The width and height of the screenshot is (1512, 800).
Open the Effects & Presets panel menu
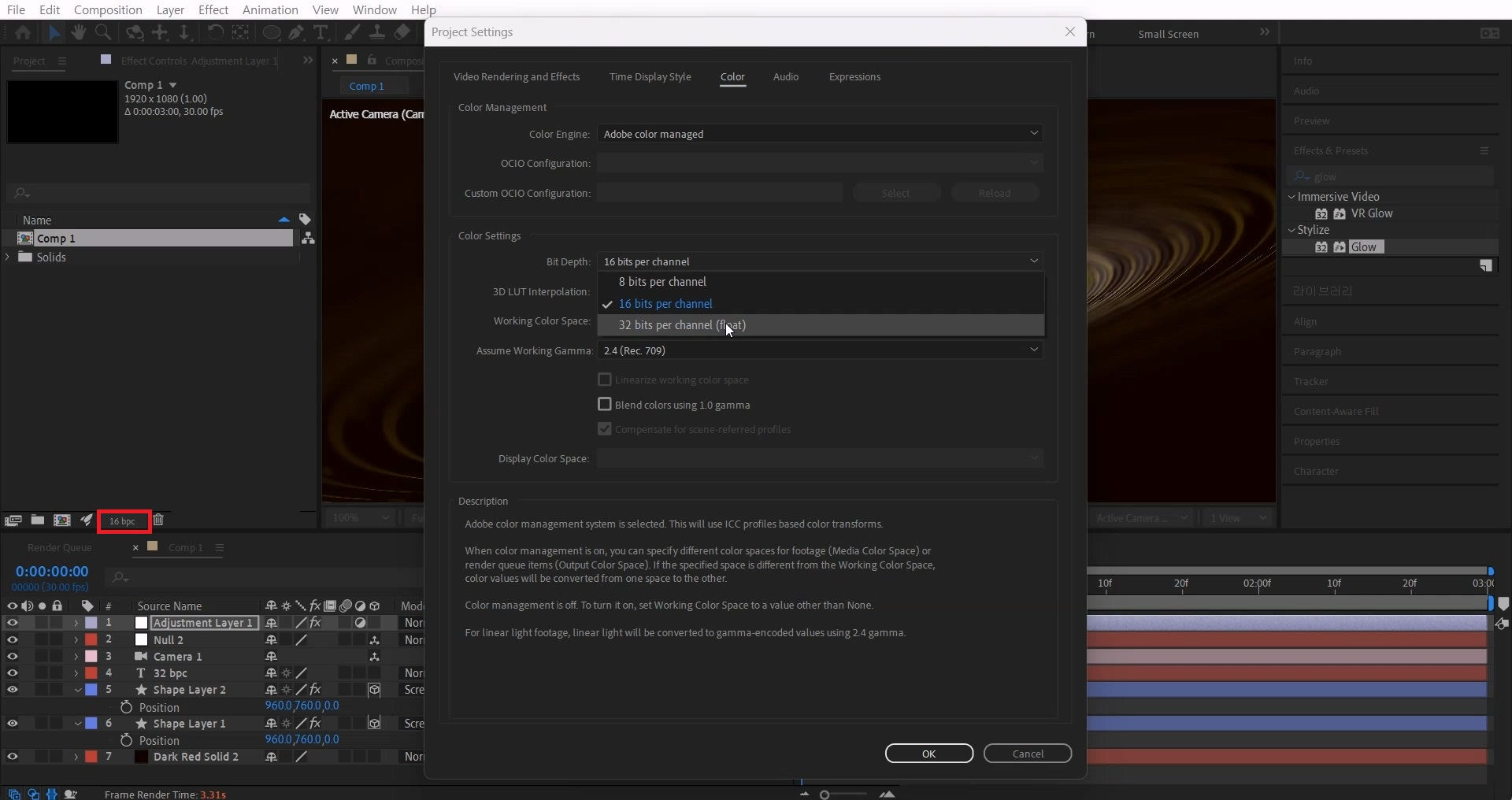(1484, 150)
